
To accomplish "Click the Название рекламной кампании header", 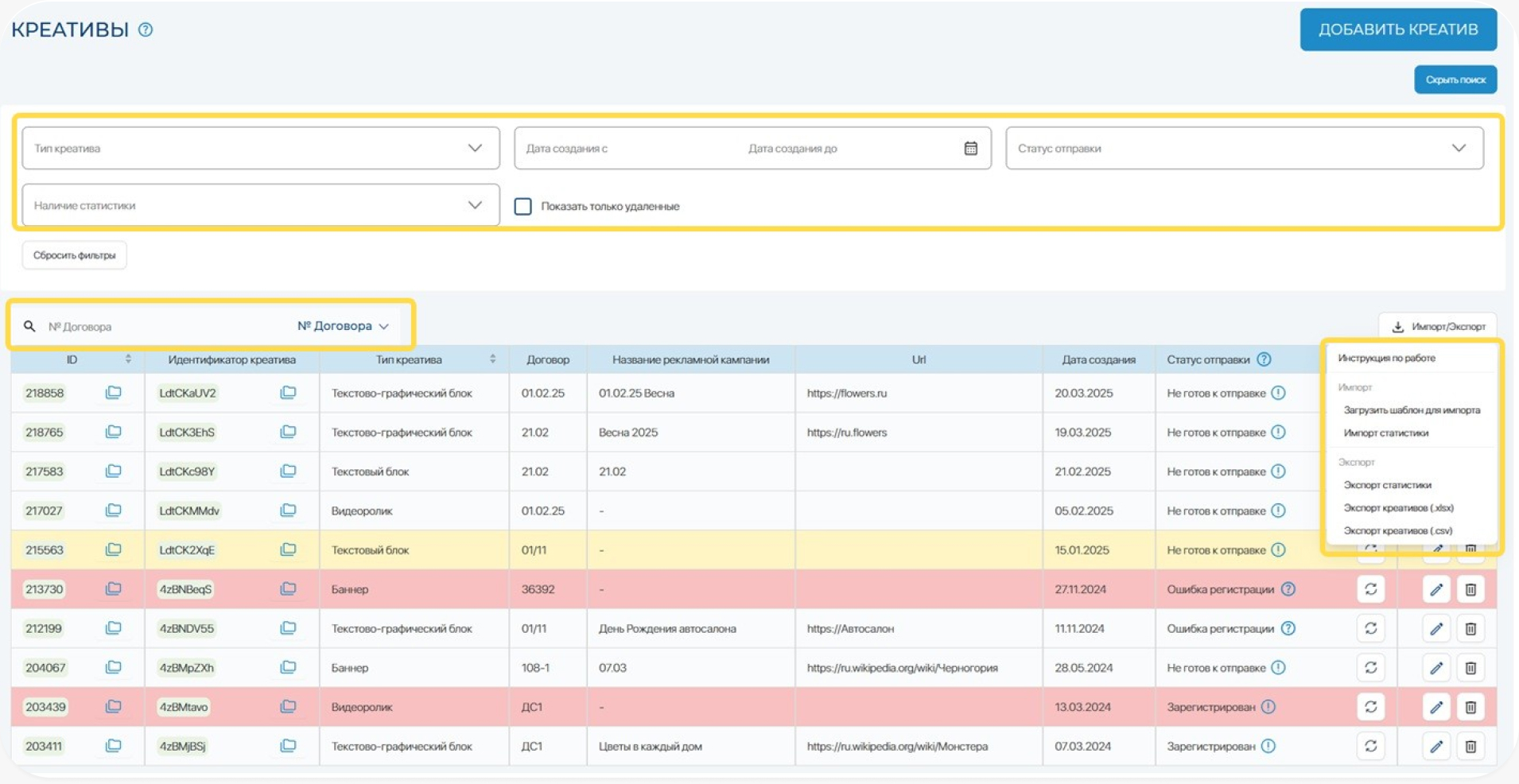I will 690,359.
